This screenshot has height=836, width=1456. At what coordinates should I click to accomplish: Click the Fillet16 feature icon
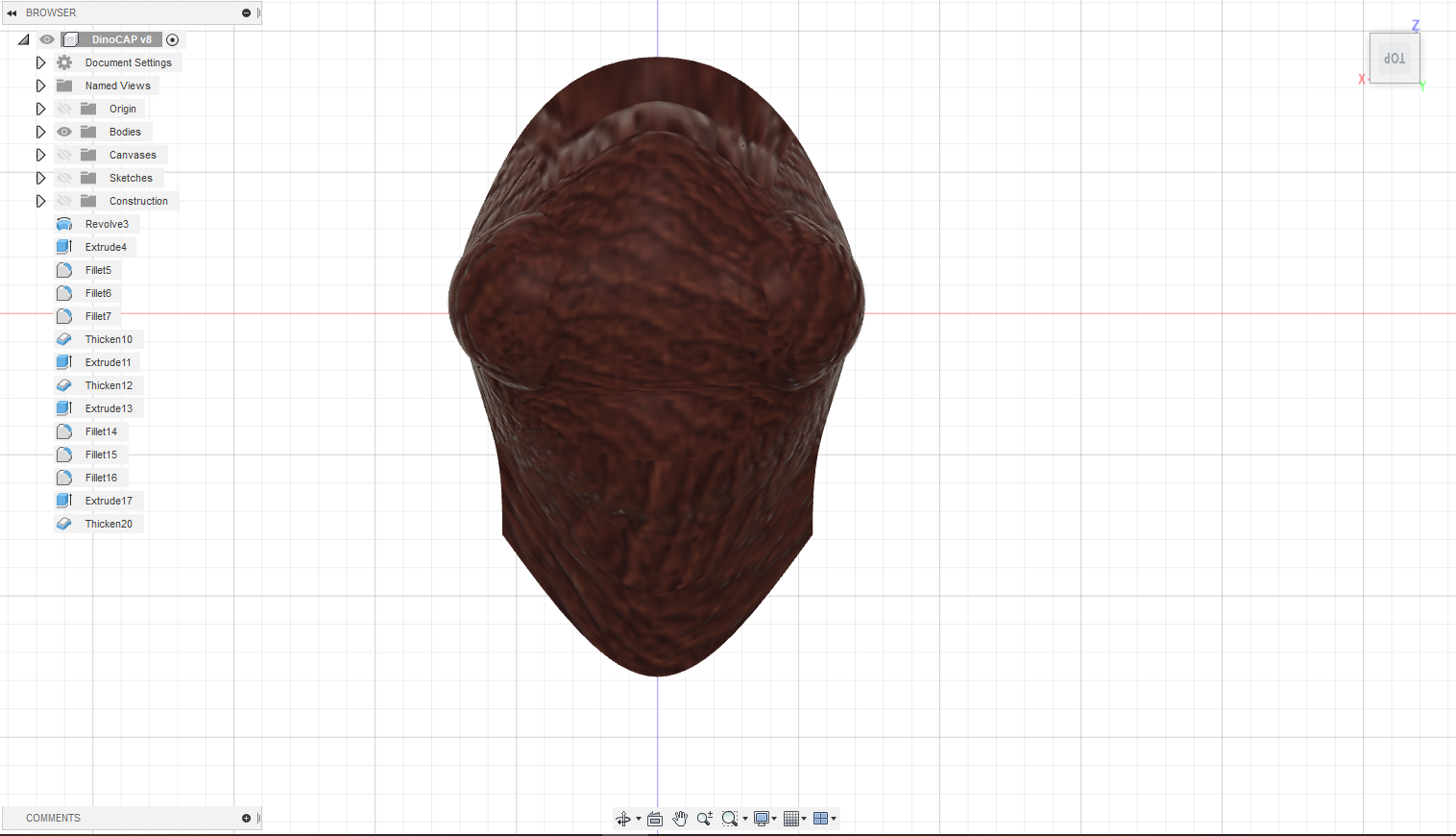pyautogui.click(x=64, y=478)
